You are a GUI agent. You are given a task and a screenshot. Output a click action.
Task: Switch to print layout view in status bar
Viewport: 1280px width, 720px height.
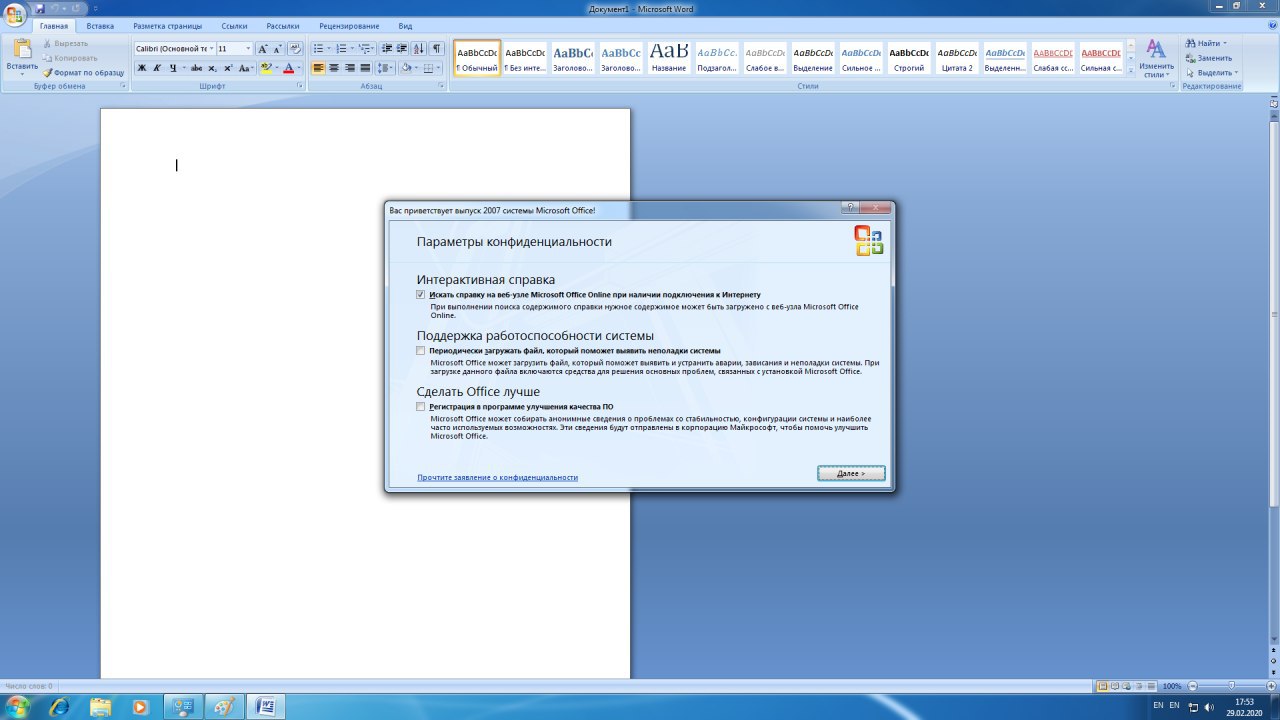(1102, 686)
